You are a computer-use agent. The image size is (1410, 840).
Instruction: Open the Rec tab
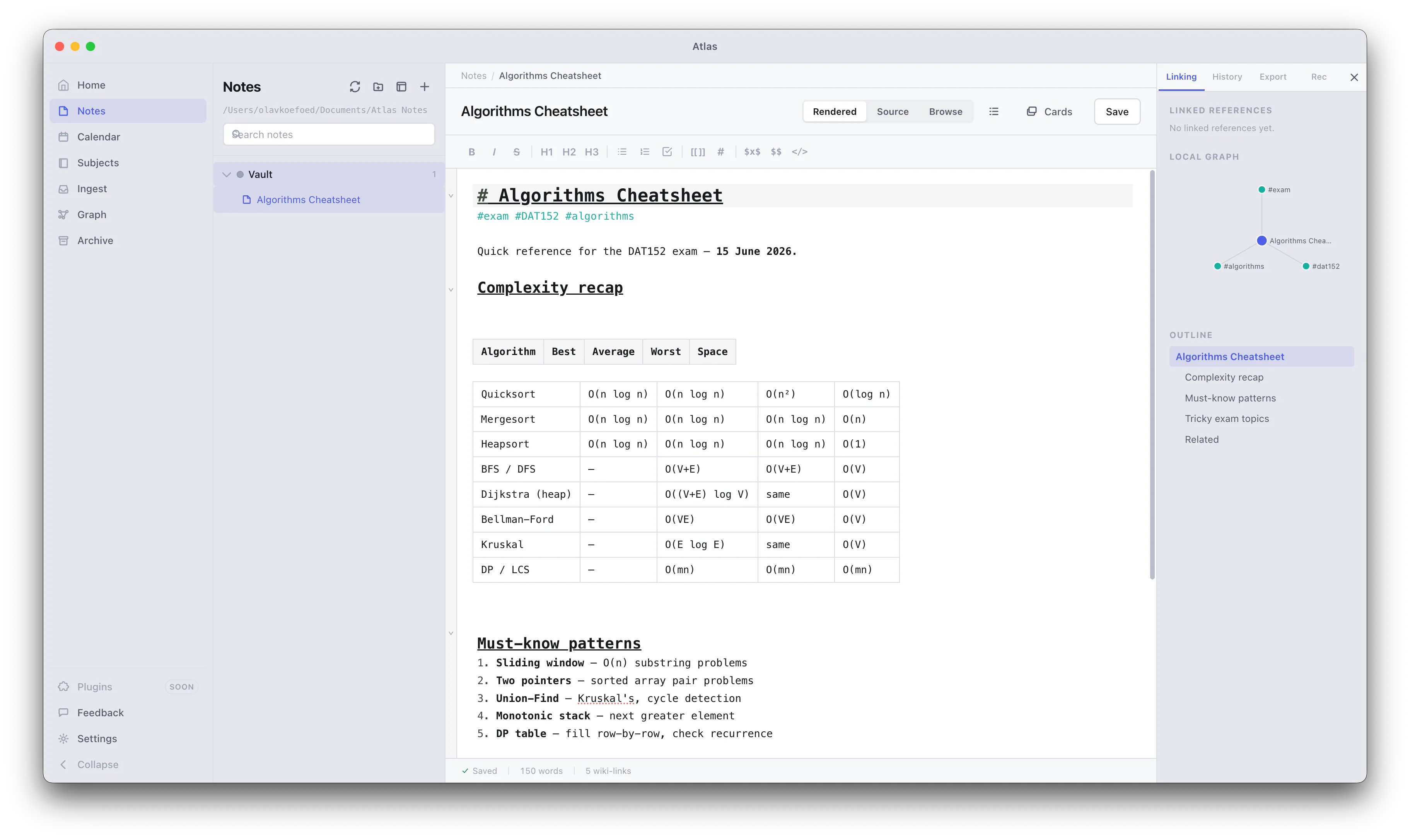(1318, 77)
